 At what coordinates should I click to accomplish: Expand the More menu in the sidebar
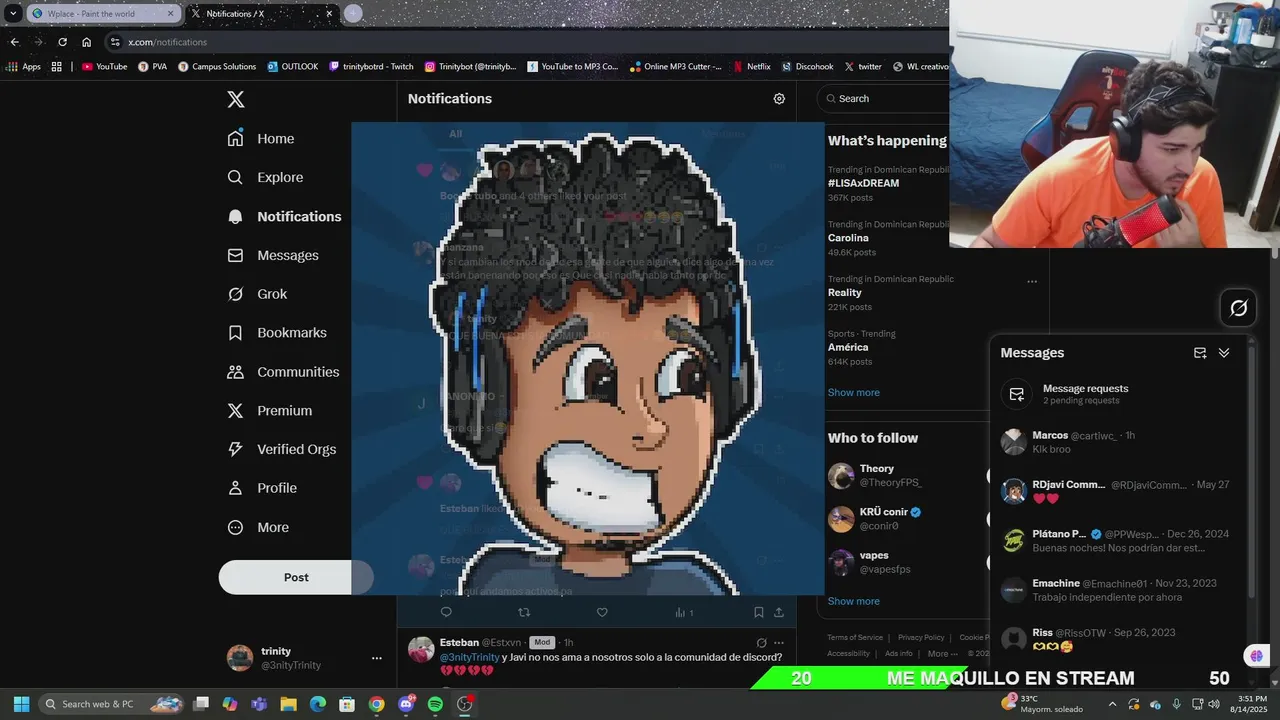pyautogui.click(x=258, y=528)
